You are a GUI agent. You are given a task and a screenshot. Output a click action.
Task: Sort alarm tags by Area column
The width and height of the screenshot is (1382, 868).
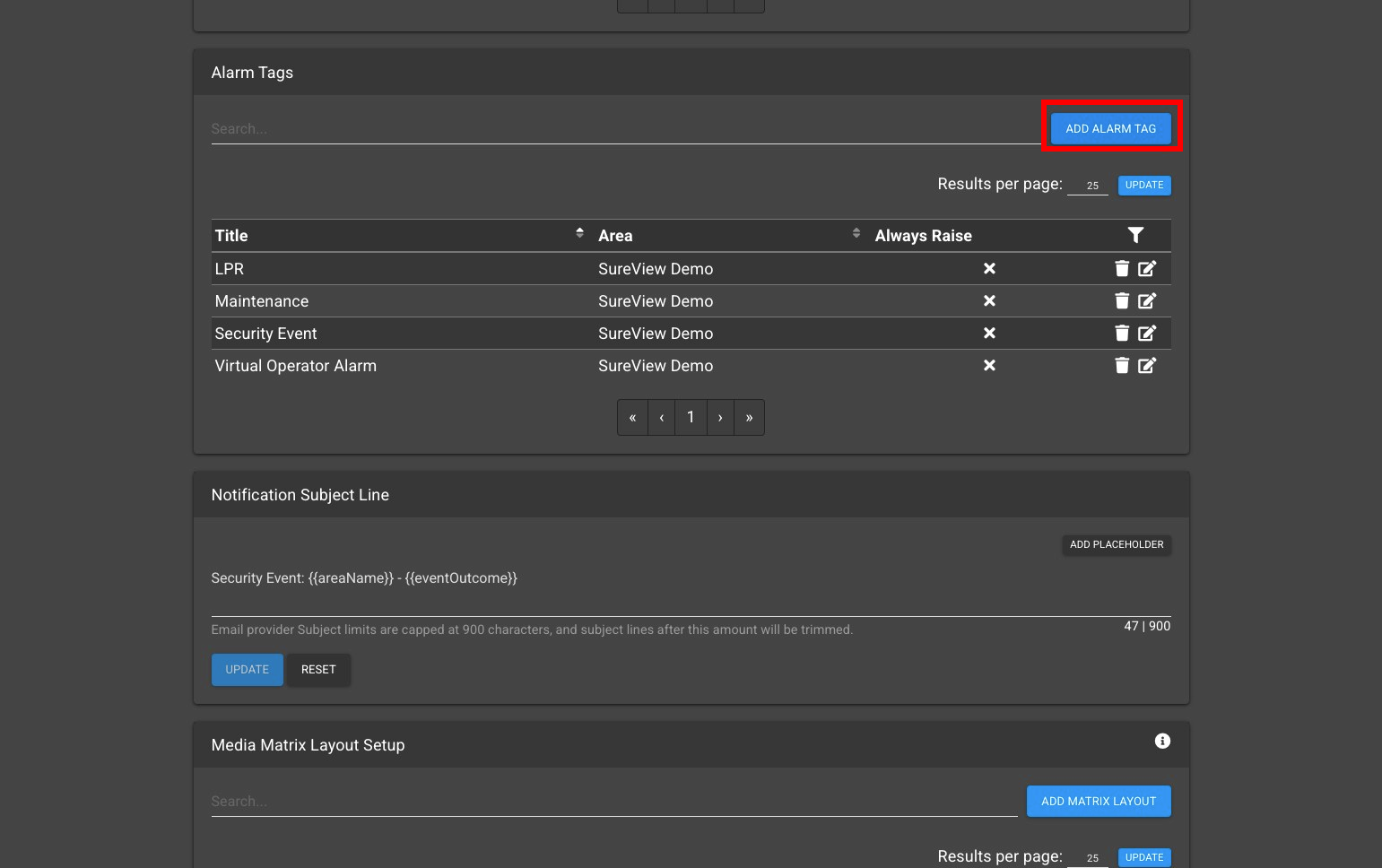coord(856,234)
